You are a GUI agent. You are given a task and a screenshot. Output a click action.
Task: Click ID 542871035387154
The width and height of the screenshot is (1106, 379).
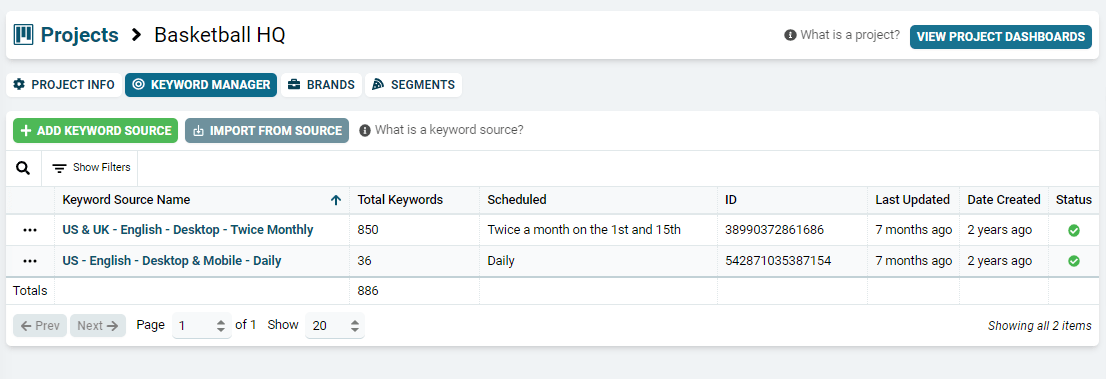pyautogui.click(x=777, y=261)
